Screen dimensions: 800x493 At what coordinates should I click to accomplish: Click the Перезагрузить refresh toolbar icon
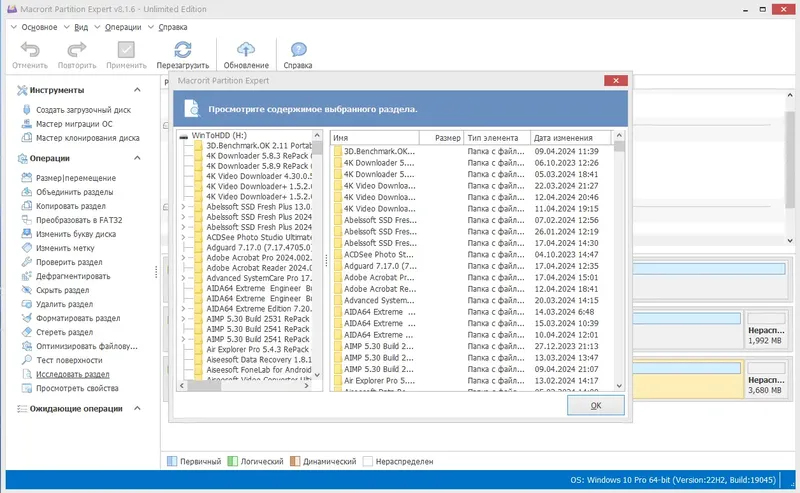pos(183,50)
